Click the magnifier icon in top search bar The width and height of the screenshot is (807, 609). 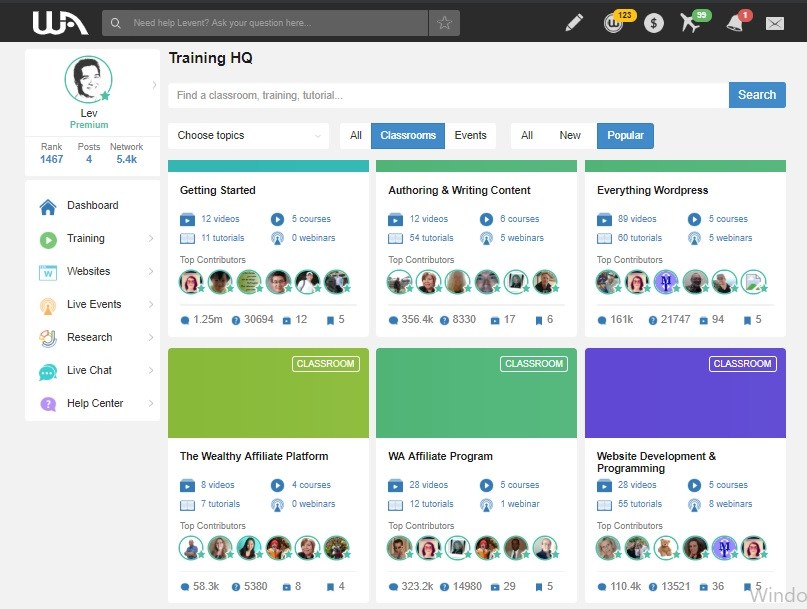(x=116, y=23)
